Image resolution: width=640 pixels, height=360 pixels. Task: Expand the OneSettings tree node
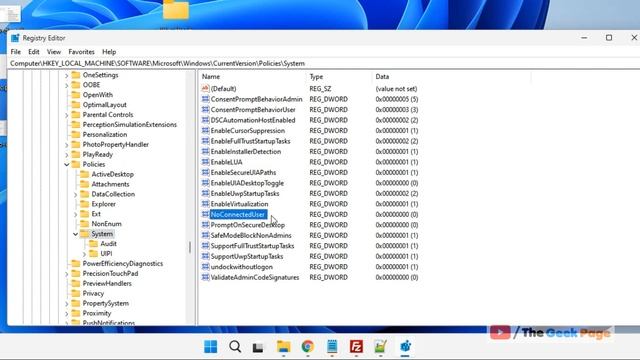tap(67, 76)
